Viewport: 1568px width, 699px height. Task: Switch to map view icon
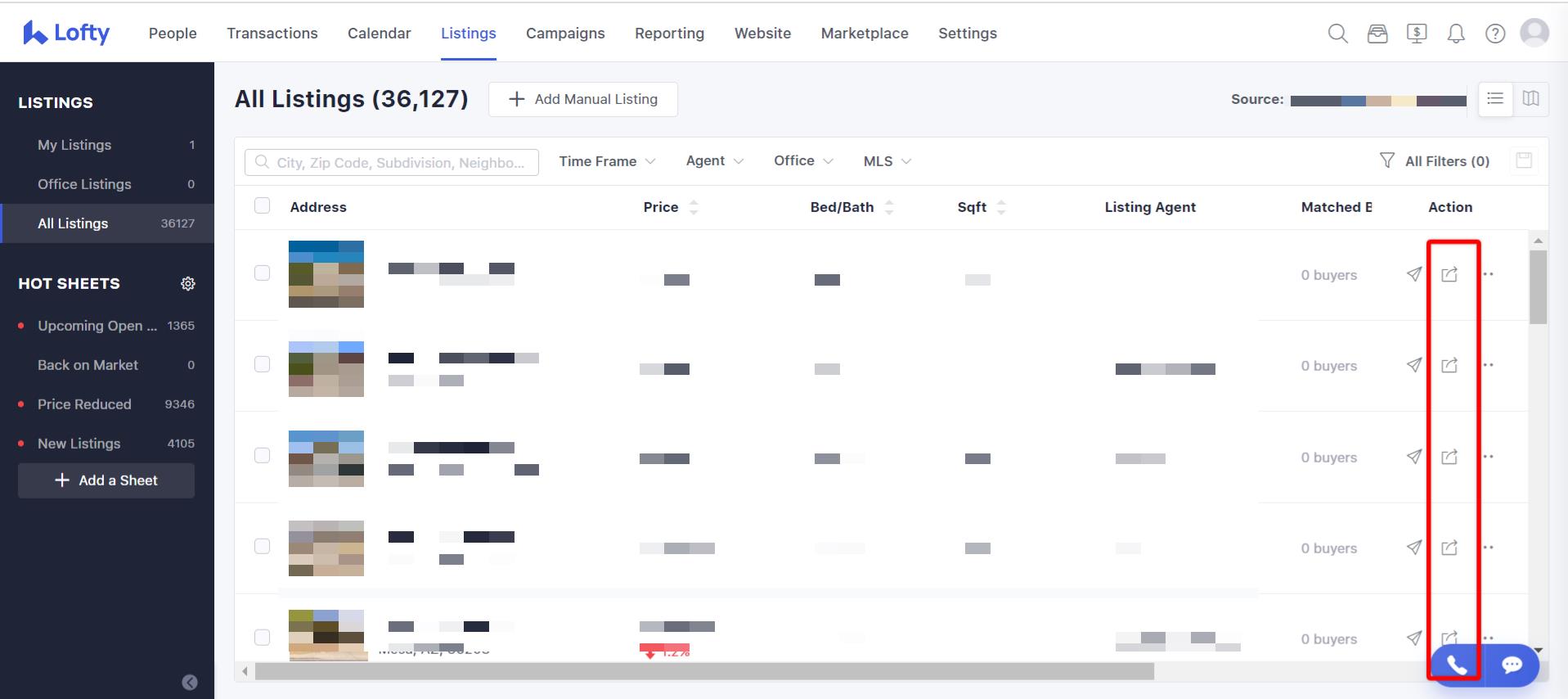click(1530, 99)
